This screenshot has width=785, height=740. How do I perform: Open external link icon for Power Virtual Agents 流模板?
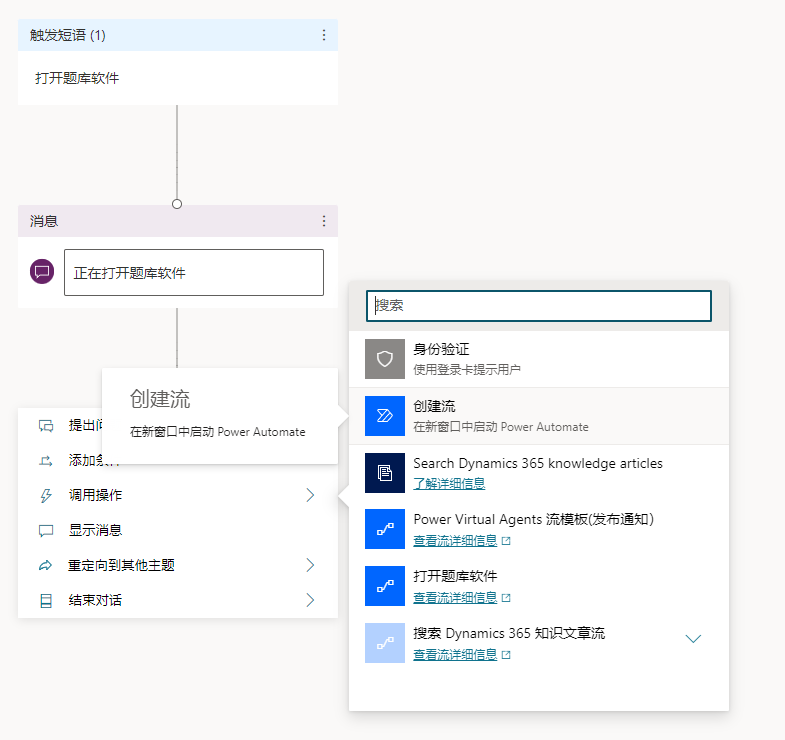(506, 541)
